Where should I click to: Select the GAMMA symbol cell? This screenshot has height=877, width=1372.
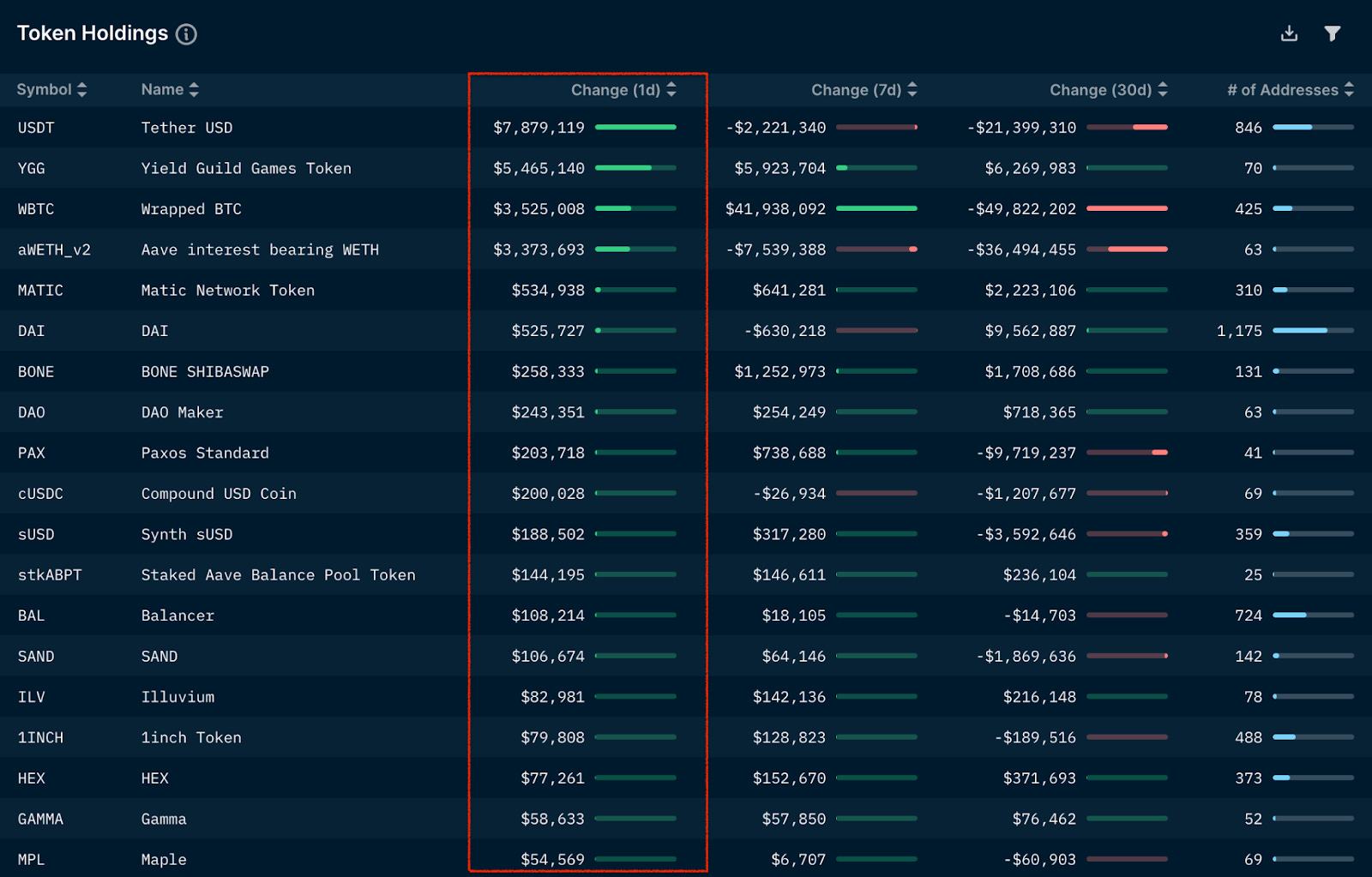pyautogui.click(x=40, y=820)
